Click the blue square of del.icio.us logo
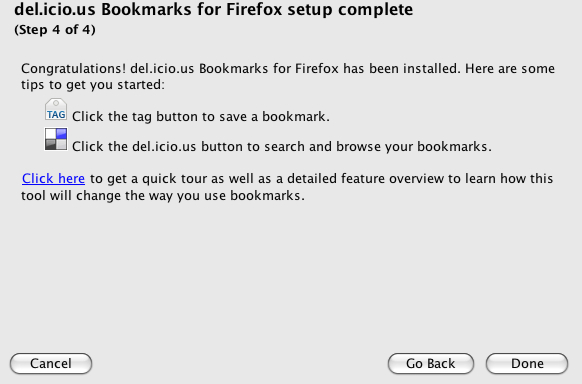582x384 pixels. click(x=61, y=134)
